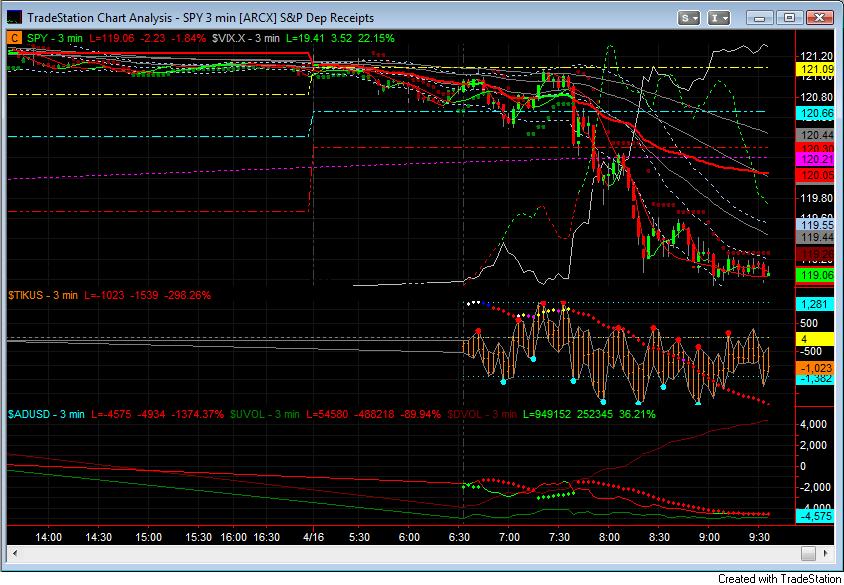The image size is (844, 585).
Task: Close the Chart Analysis window
Action: [819, 18]
